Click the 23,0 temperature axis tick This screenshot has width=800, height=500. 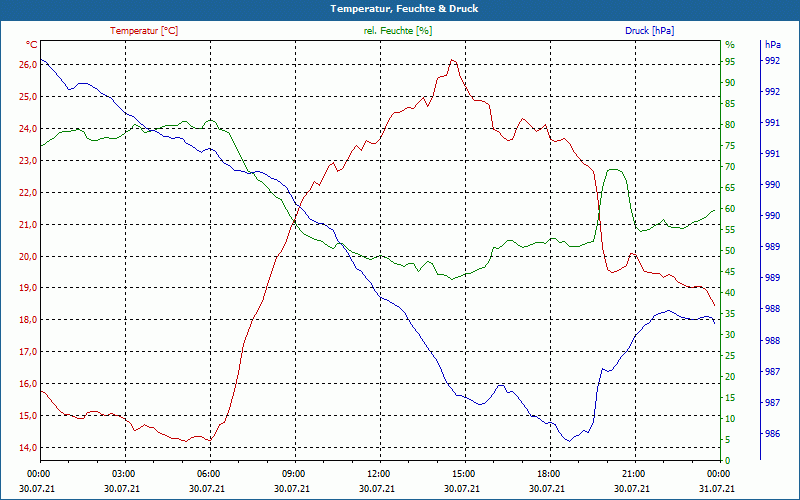29,160
